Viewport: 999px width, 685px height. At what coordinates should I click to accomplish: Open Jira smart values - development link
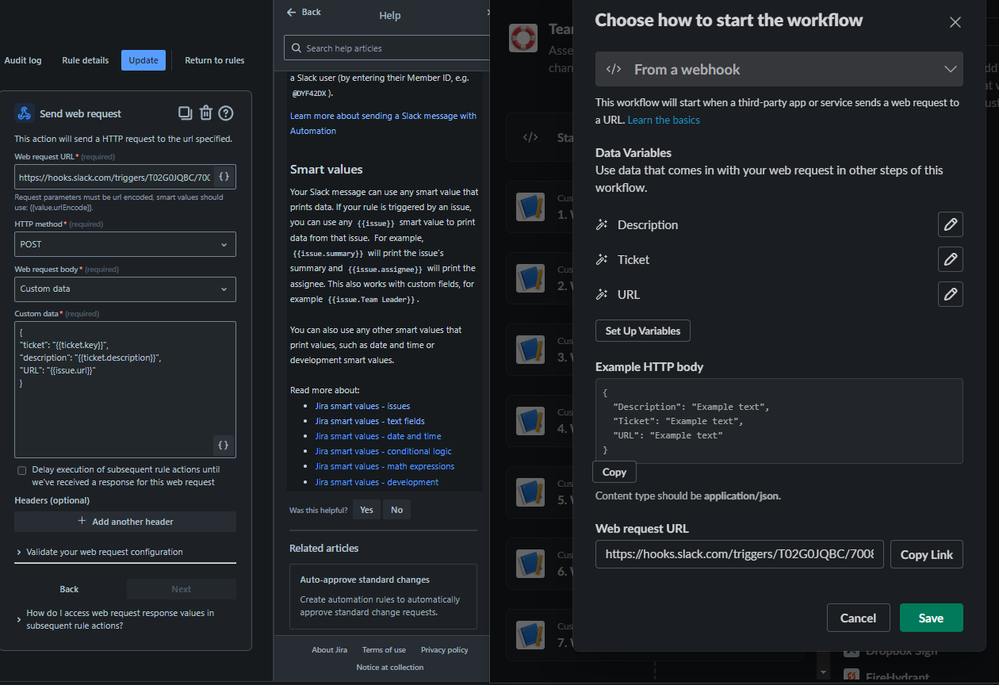377,482
